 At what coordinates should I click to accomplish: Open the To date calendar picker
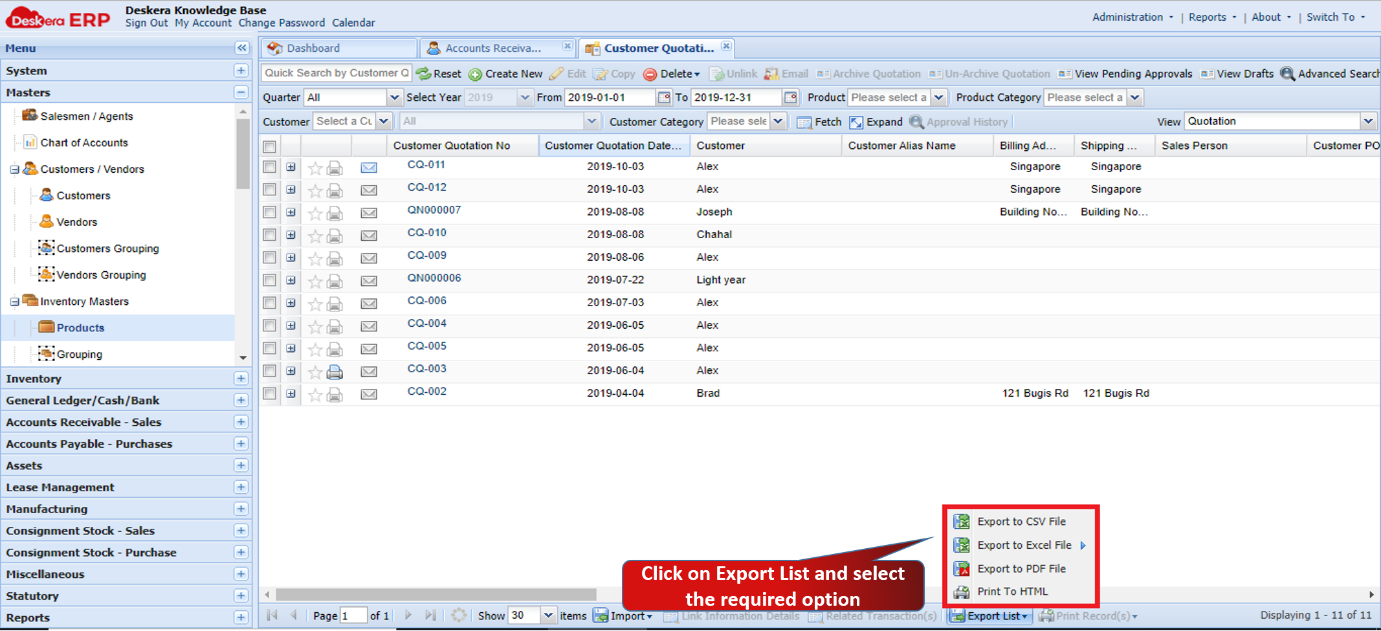[791, 98]
